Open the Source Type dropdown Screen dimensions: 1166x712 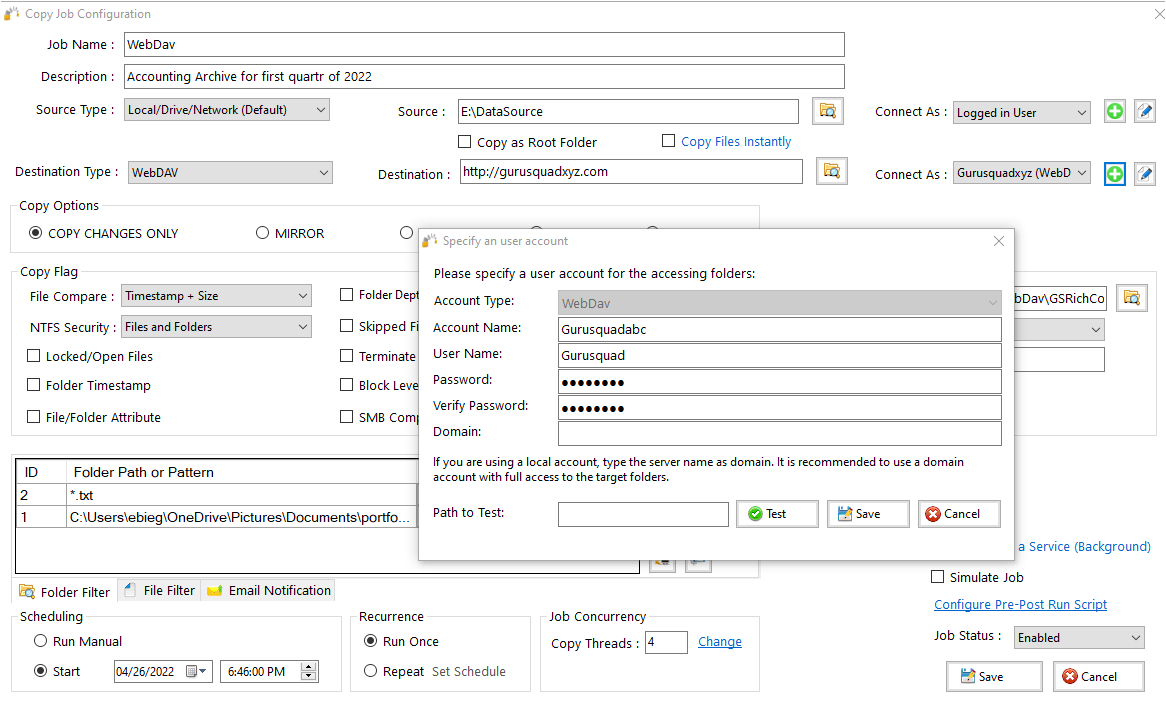(227, 109)
